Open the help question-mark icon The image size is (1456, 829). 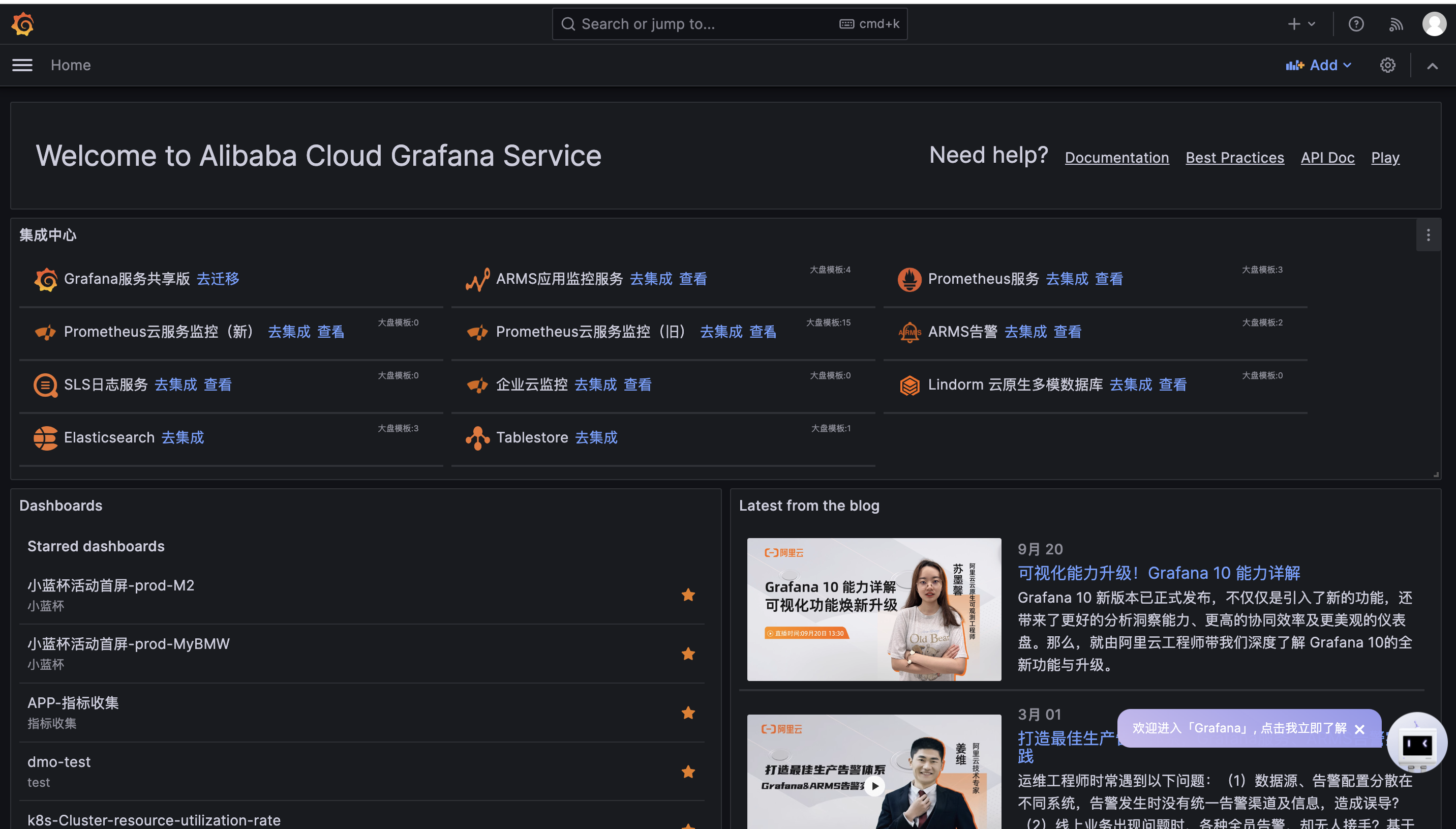click(1356, 24)
